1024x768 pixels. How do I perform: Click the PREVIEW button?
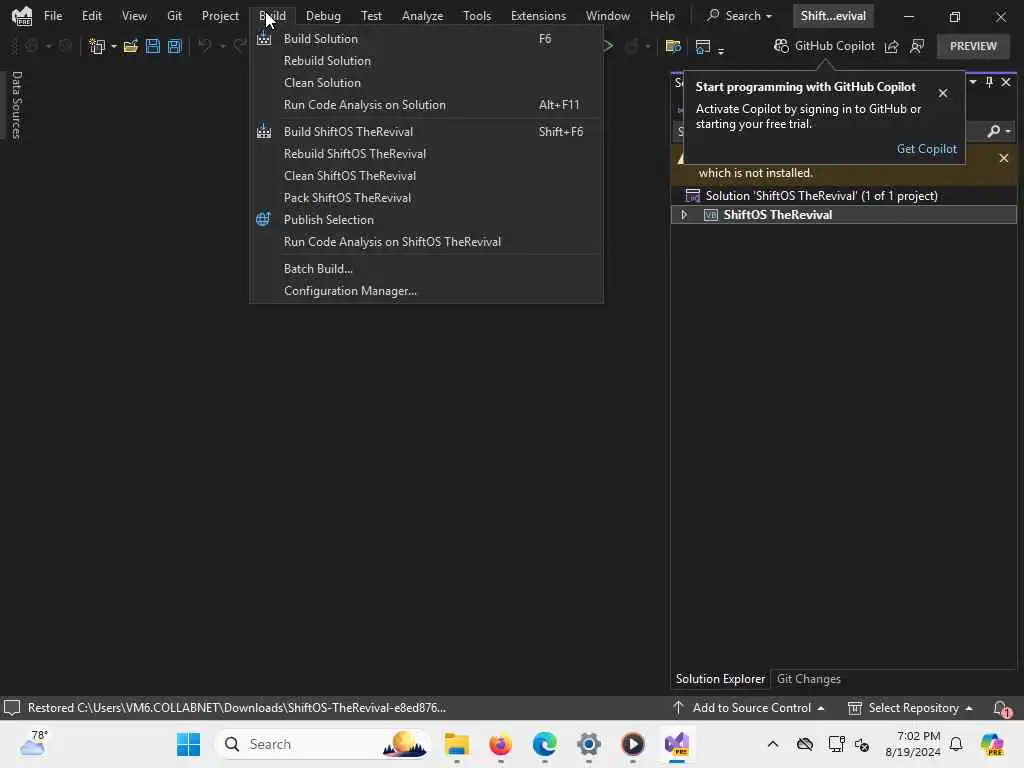[x=973, y=46]
